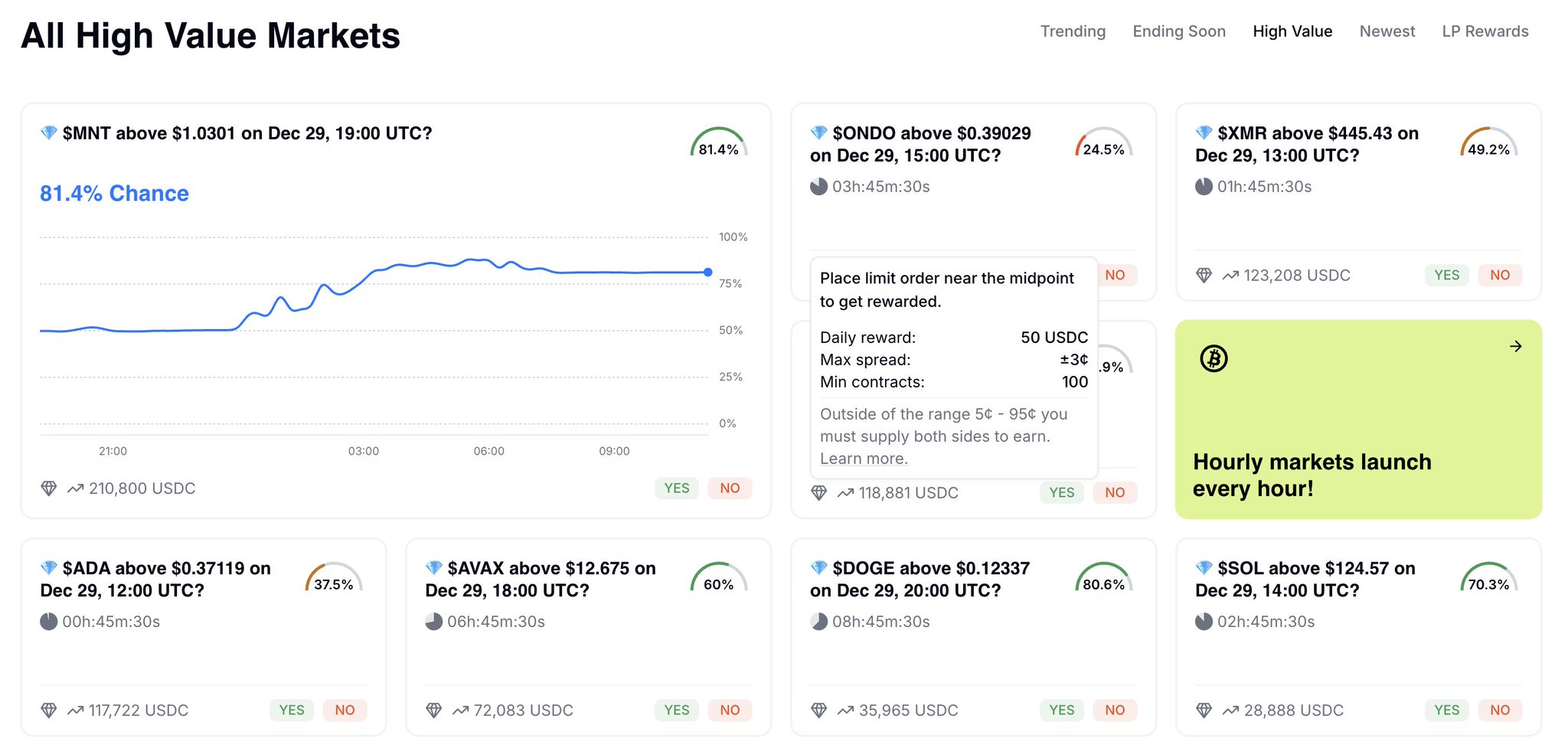Click the countdown timer icon in $SOL card
1568x748 pixels.
[x=1204, y=622]
